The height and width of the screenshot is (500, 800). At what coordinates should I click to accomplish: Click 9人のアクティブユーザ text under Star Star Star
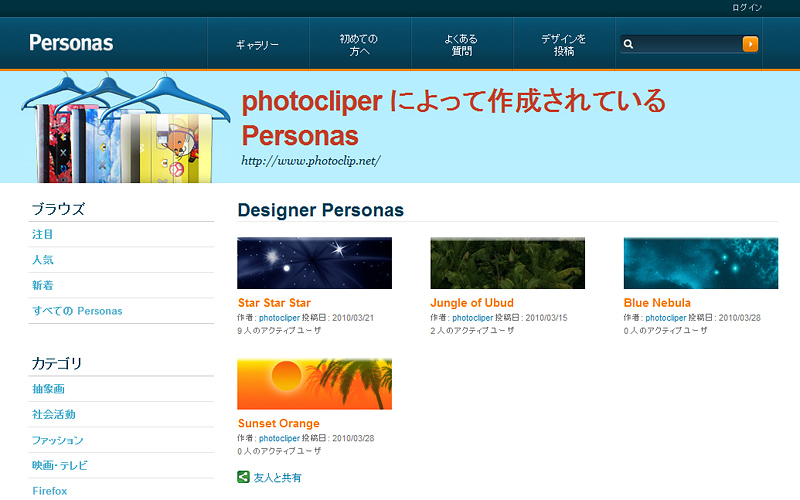pyautogui.click(x=279, y=331)
